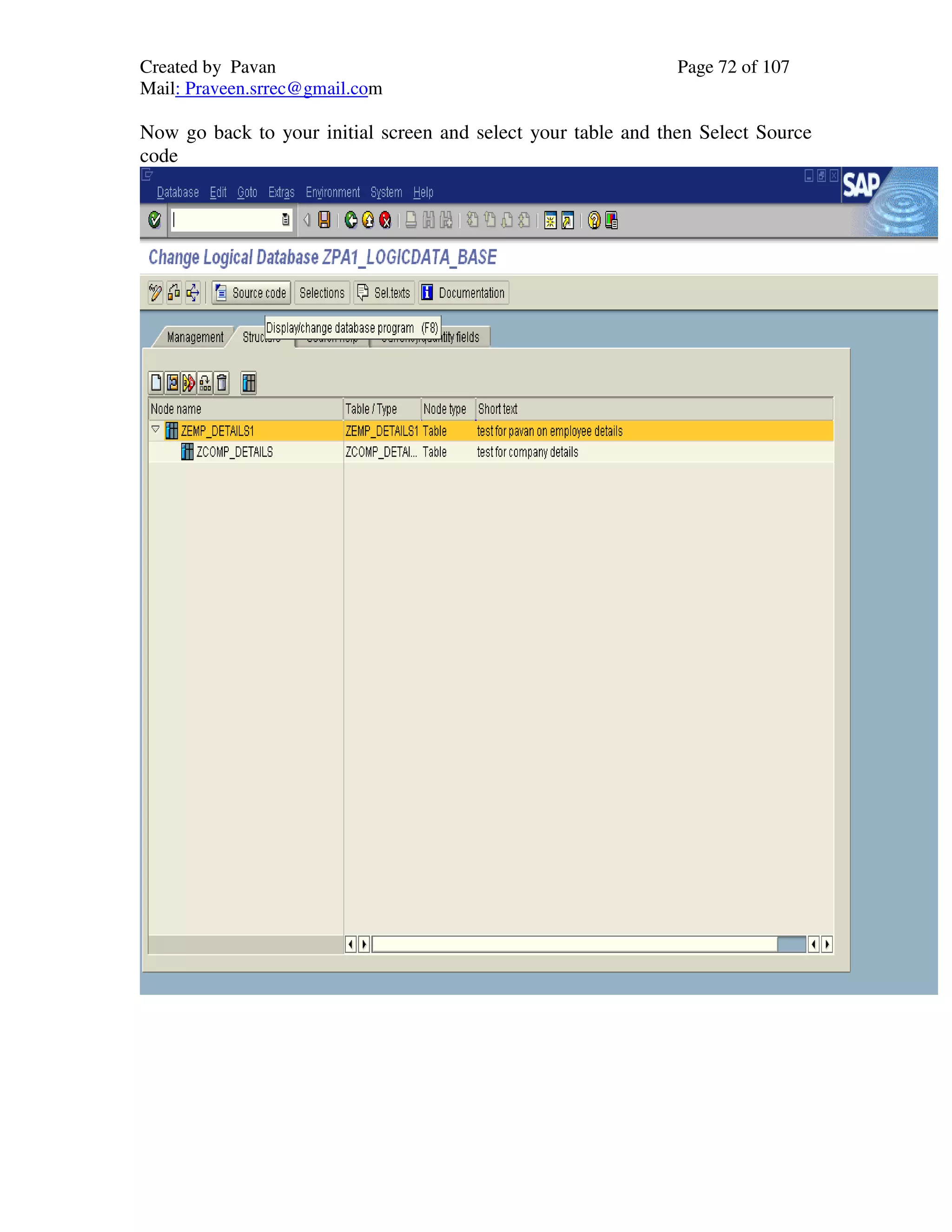Image resolution: width=952 pixels, height=1232 pixels.
Task: Click the Node name column header
Action: [246, 409]
